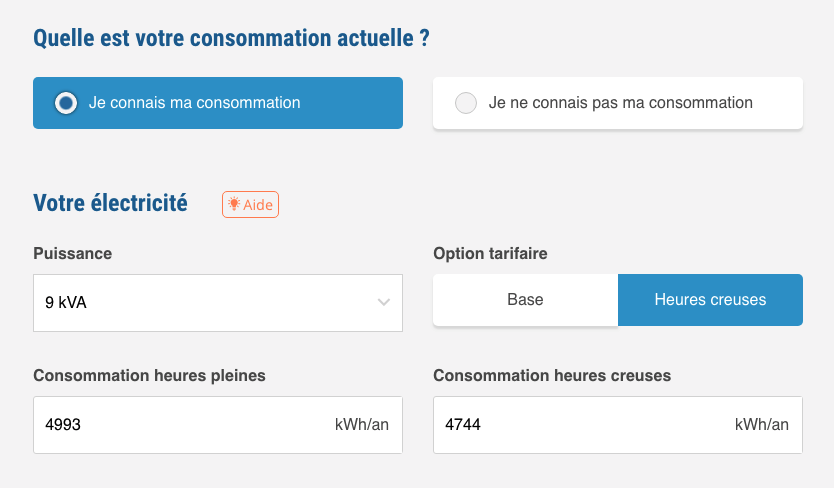The width and height of the screenshot is (834, 488).
Task: Select the filled radio circle for known consumption
Action: (66, 103)
